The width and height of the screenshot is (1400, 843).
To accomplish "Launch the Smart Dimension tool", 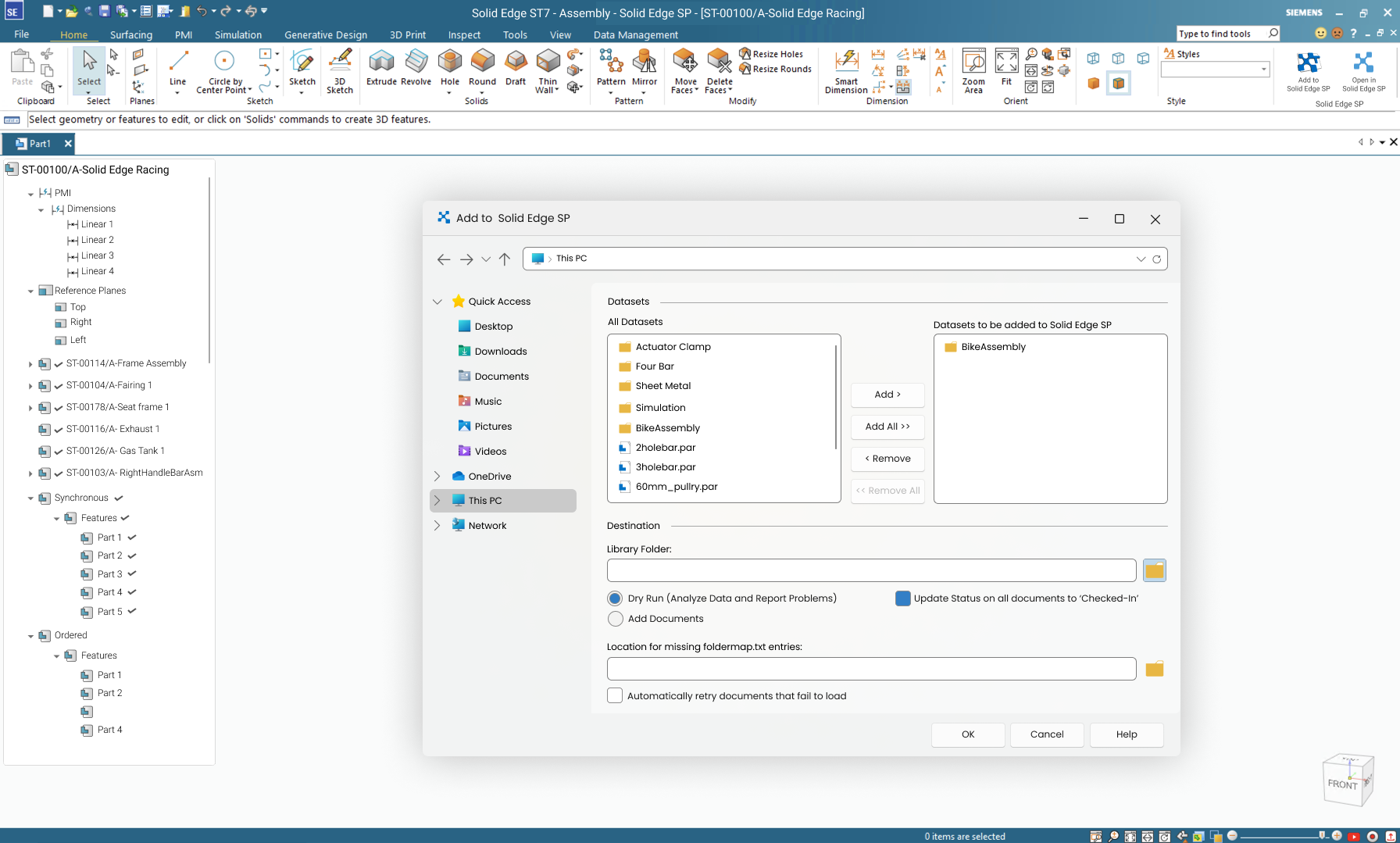I will (x=846, y=71).
